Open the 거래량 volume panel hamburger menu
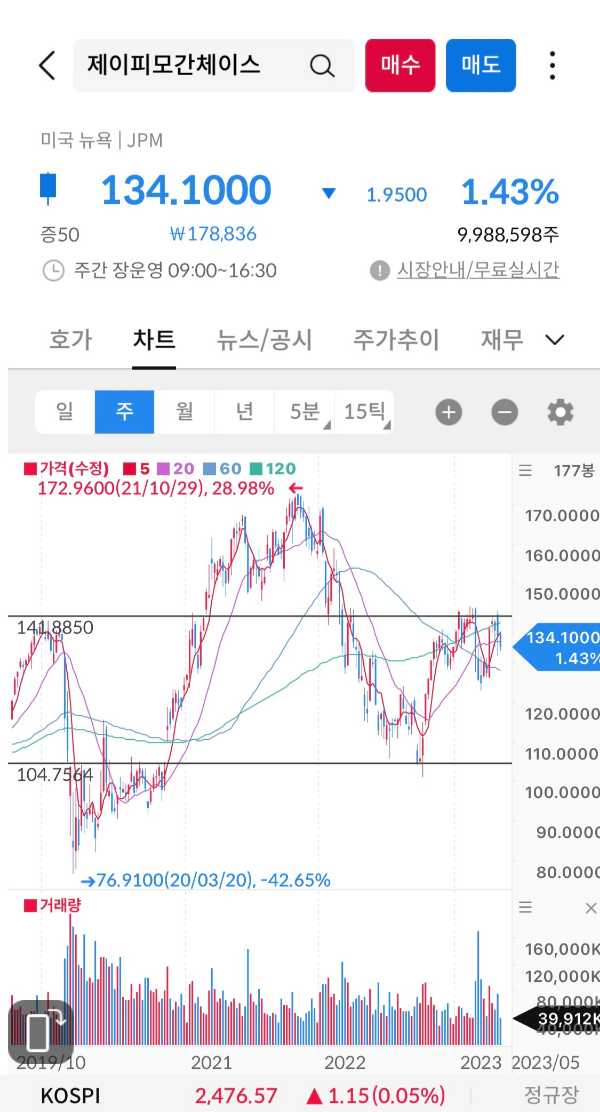 [x=525, y=907]
